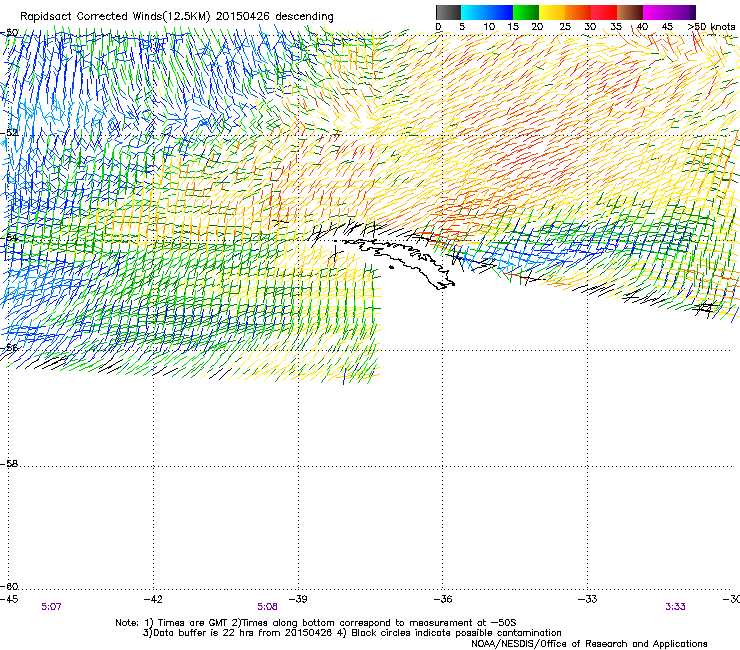The width and height of the screenshot is (740, 650).
Task: Click the purple 45-50 knots legend swatch
Action: coord(682,12)
